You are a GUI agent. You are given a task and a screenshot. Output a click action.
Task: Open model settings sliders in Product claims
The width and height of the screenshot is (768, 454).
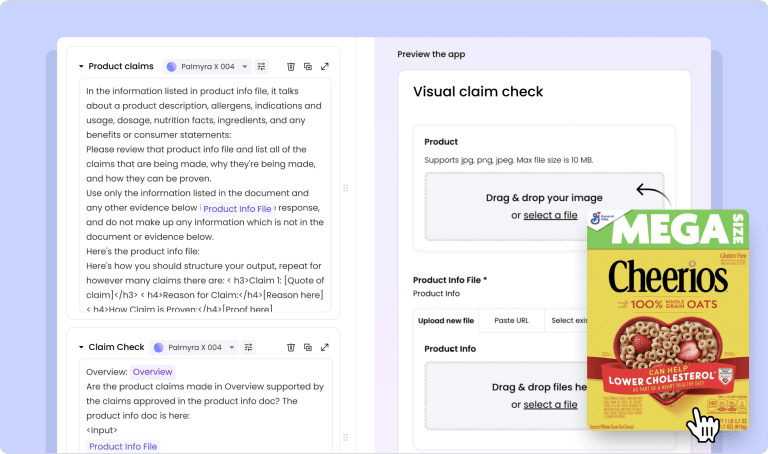pyautogui.click(x=262, y=67)
